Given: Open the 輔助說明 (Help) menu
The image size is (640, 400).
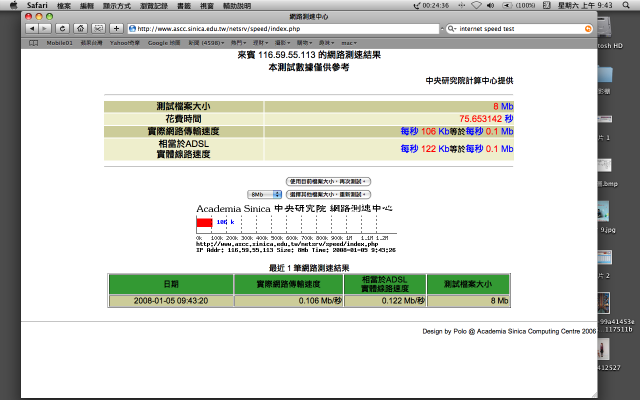Looking at the screenshot, I should pos(237,6).
